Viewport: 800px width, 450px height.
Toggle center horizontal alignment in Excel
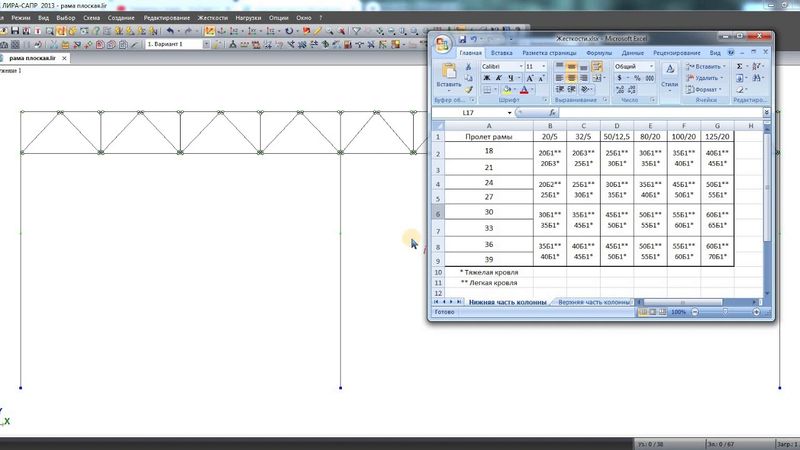pos(571,78)
